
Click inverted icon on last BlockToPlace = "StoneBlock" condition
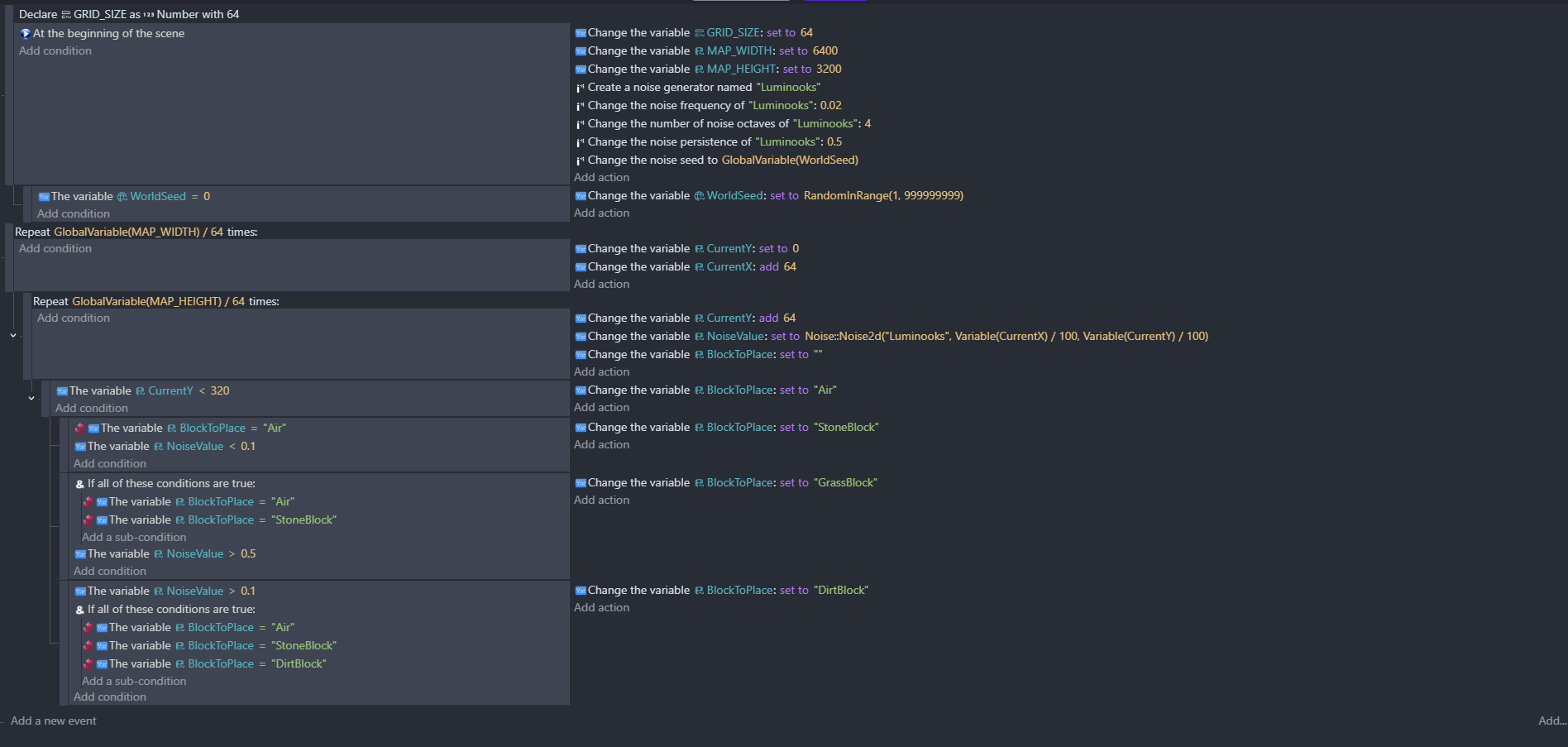88,646
